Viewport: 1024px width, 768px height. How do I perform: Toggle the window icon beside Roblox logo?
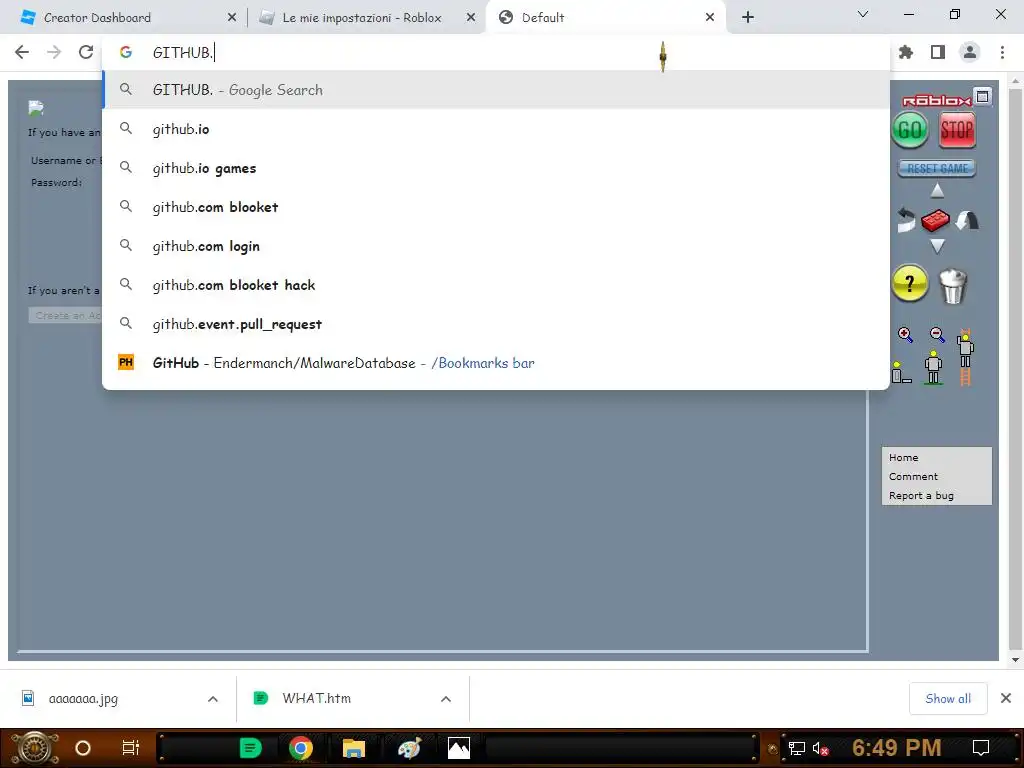click(982, 97)
